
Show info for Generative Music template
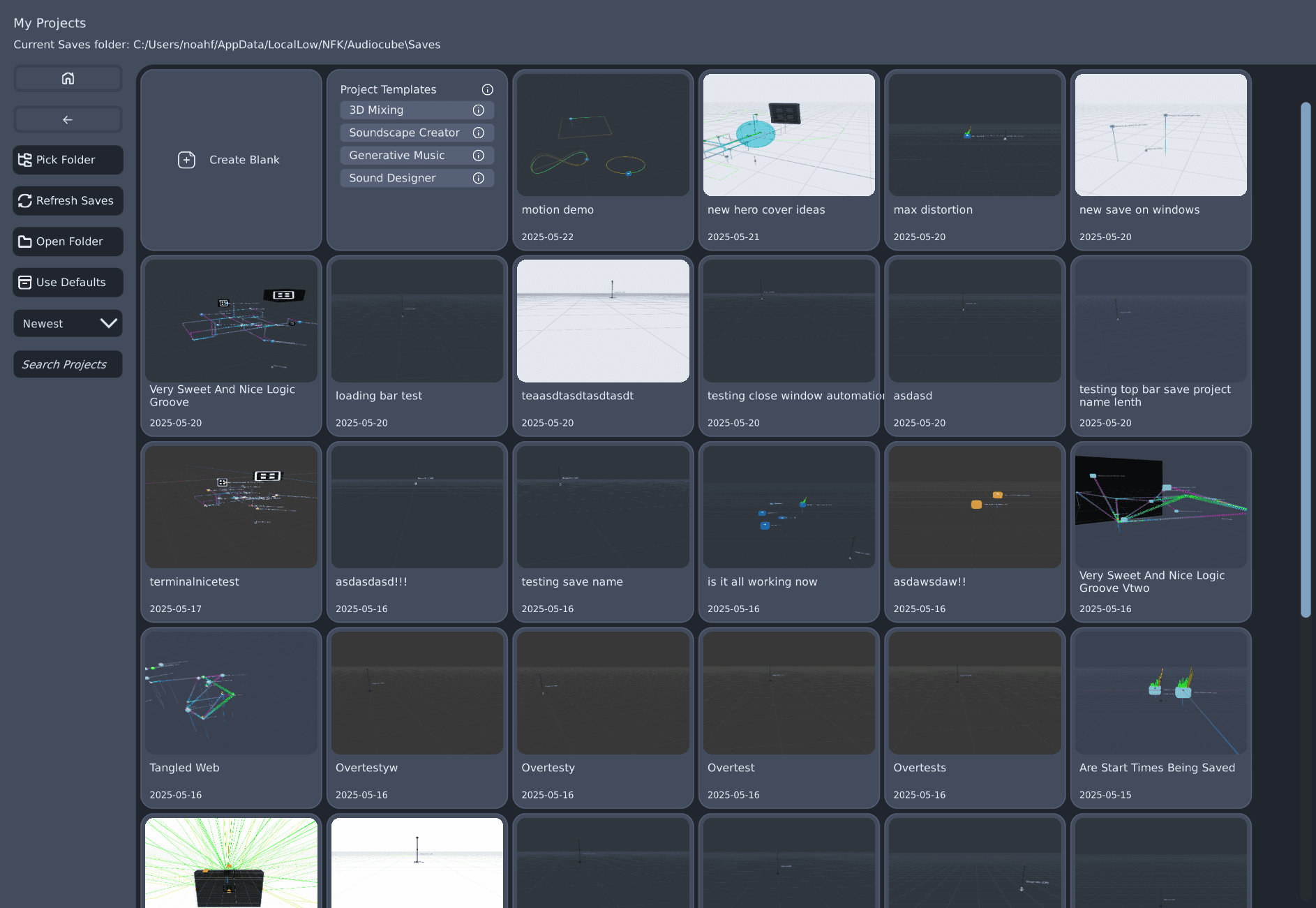pyautogui.click(x=479, y=156)
